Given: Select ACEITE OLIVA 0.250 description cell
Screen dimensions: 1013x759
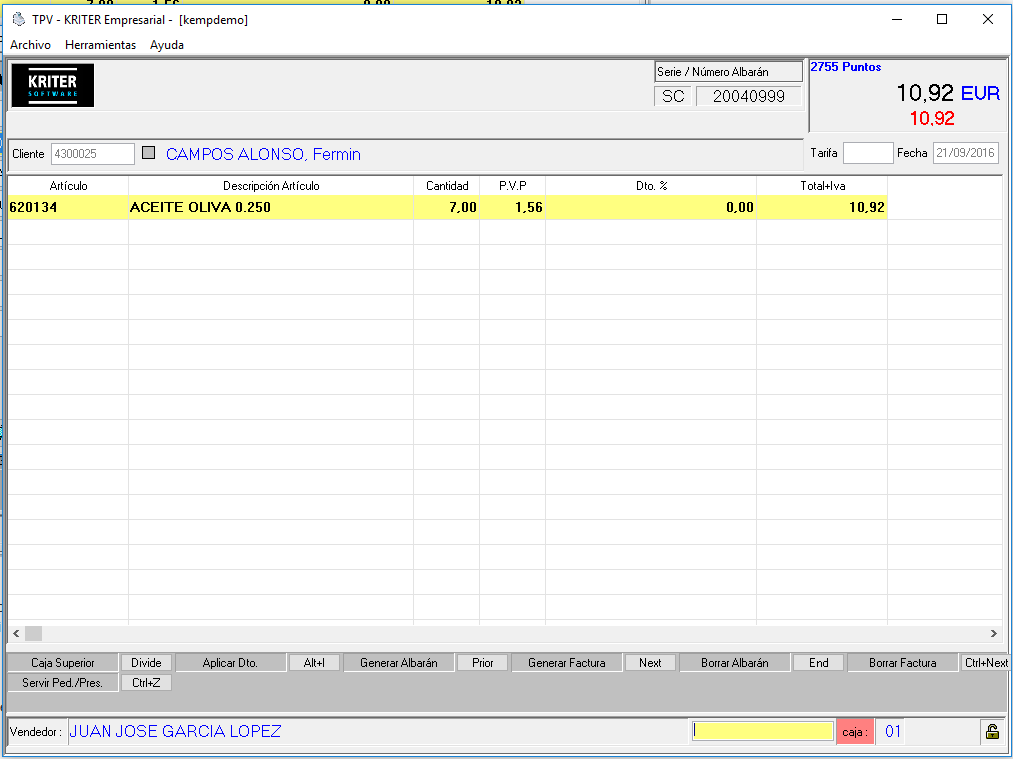Looking at the screenshot, I should click(271, 207).
